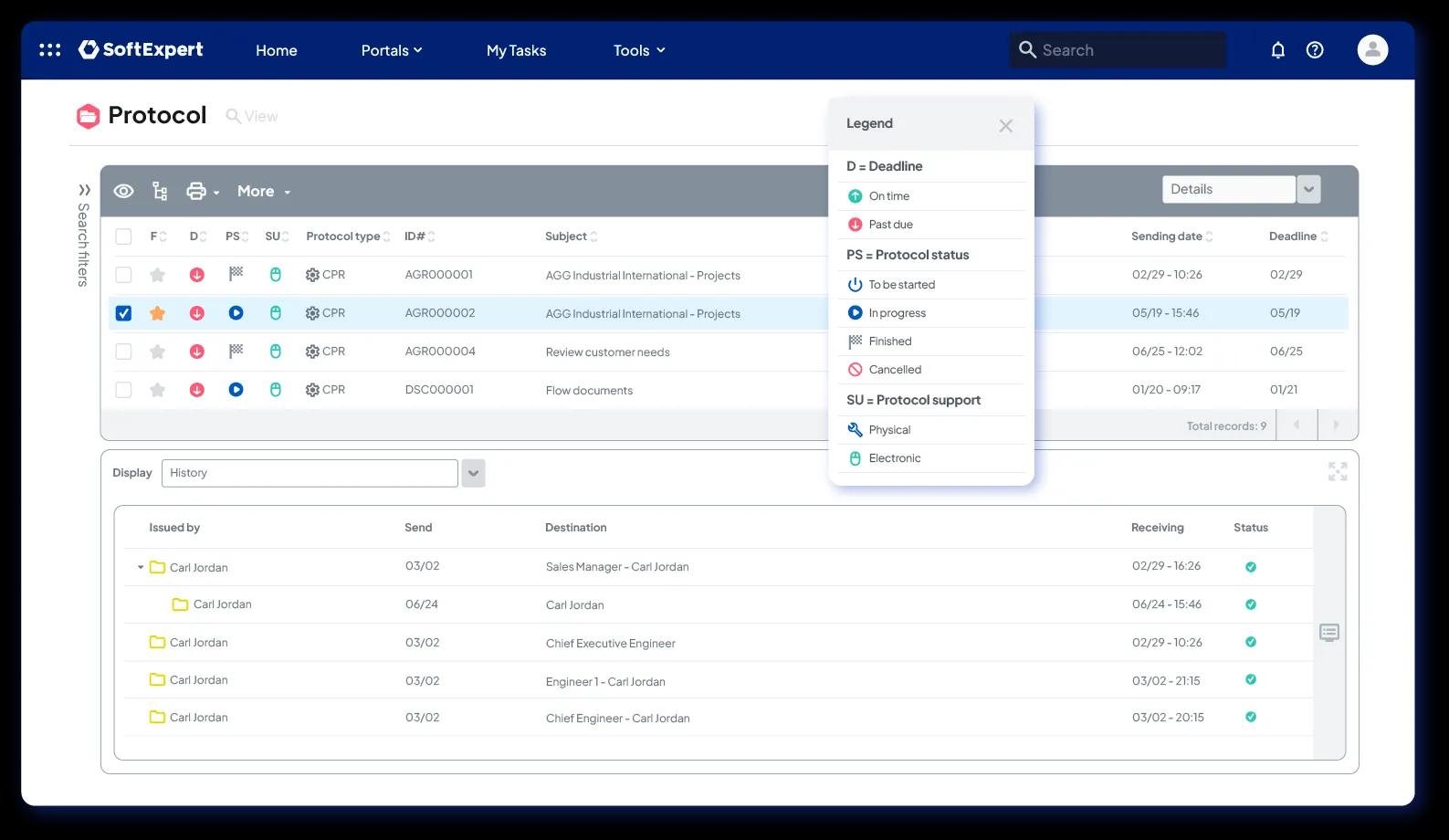The width and height of the screenshot is (1449, 840).
Task: Open the user profile avatar
Action: [x=1372, y=50]
